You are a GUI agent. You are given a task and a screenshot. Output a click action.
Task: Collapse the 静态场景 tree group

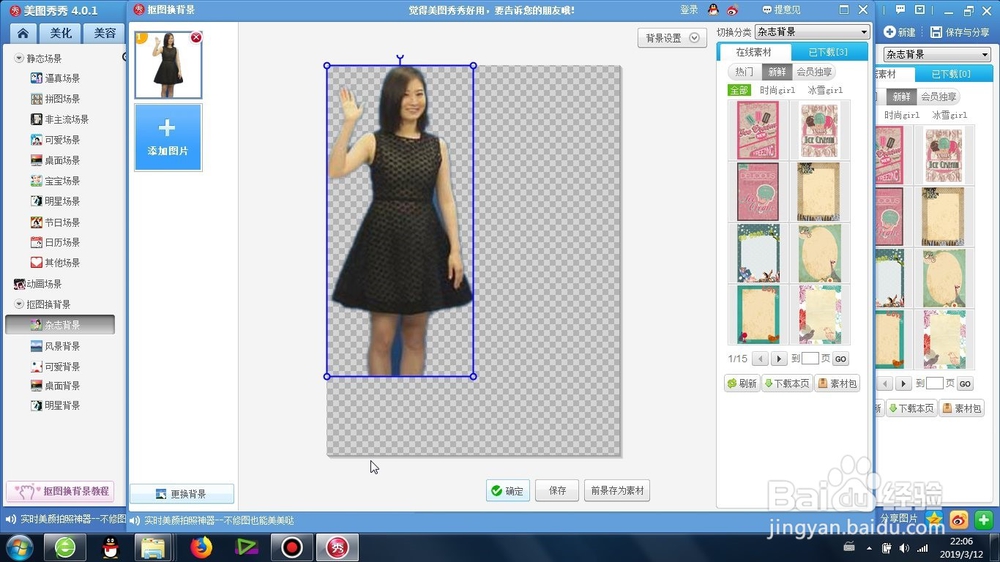[18, 58]
